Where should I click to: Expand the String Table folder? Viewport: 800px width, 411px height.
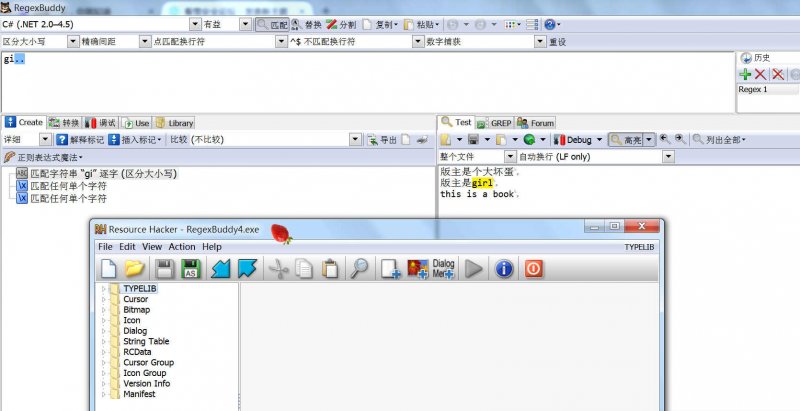pos(105,341)
